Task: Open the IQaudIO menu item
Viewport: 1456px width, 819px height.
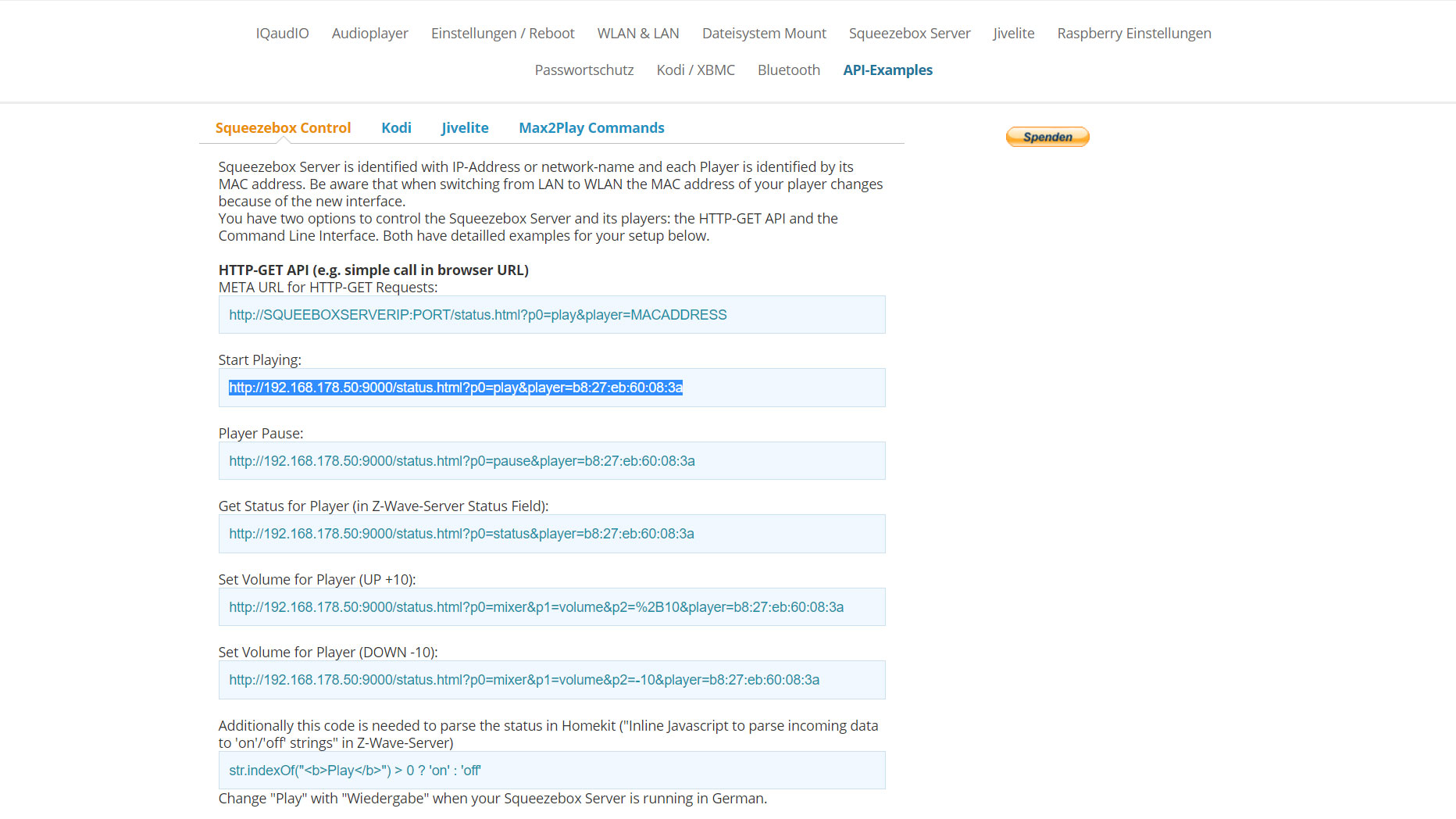Action: click(x=282, y=33)
